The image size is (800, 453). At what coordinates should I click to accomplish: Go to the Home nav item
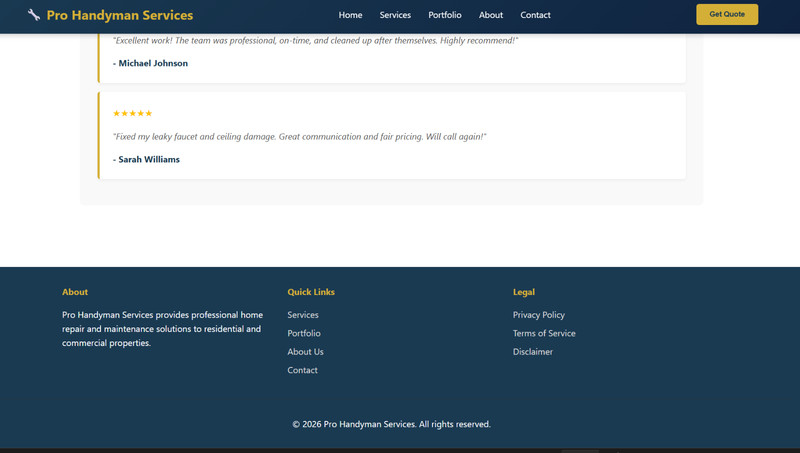pyautogui.click(x=350, y=15)
